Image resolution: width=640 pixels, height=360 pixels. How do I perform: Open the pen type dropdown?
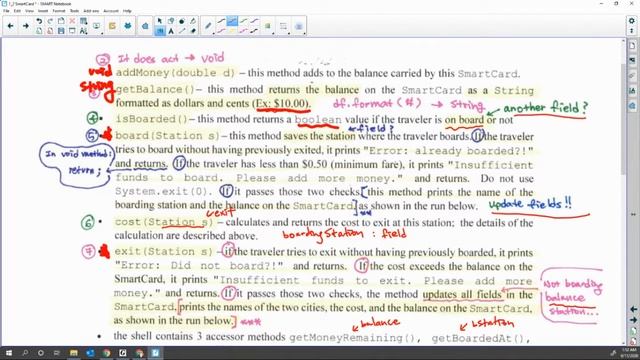tap(209, 26)
